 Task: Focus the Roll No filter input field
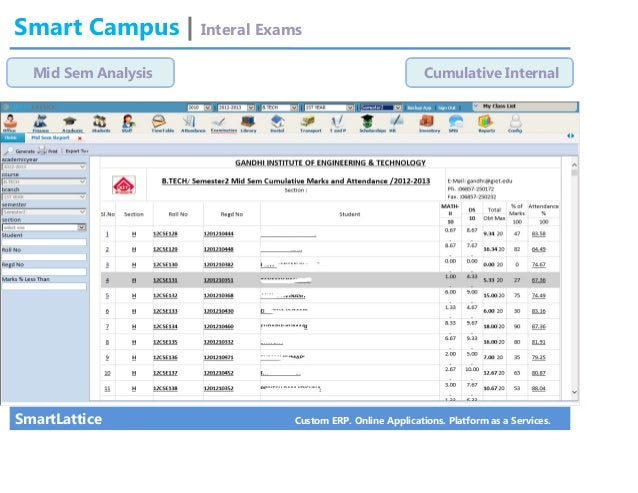[44, 257]
